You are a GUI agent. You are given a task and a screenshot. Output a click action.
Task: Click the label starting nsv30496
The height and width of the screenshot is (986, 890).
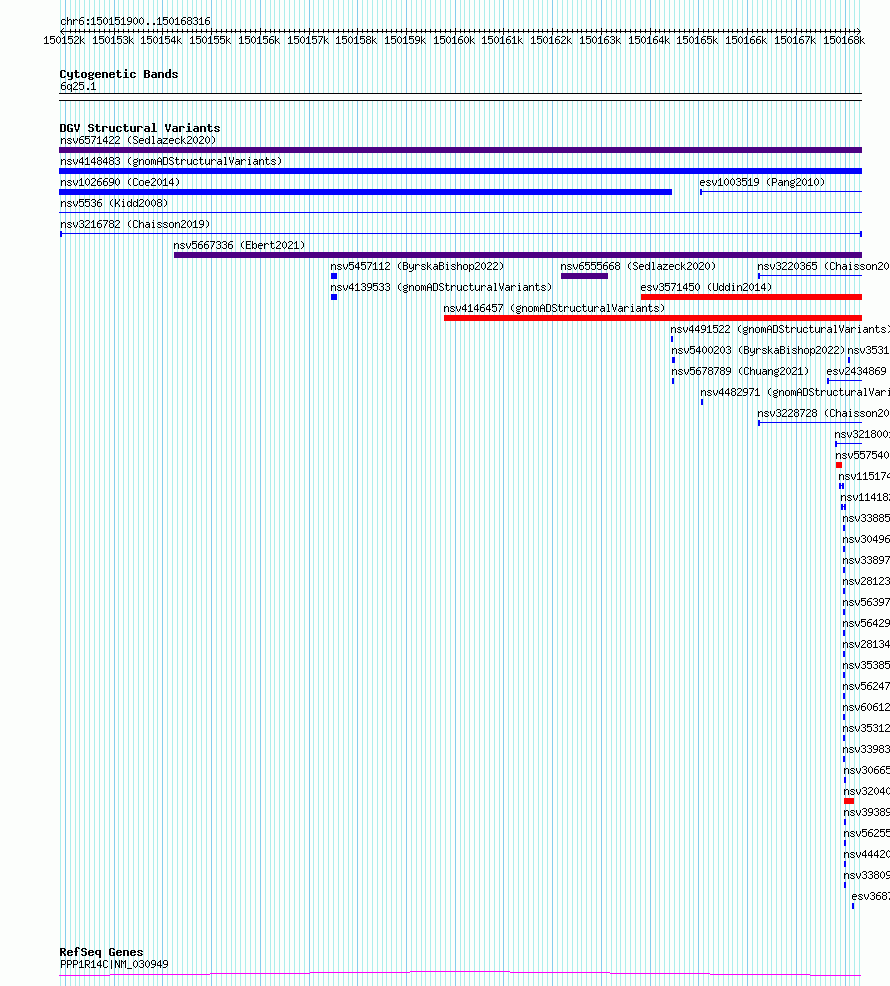click(x=866, y=540)
